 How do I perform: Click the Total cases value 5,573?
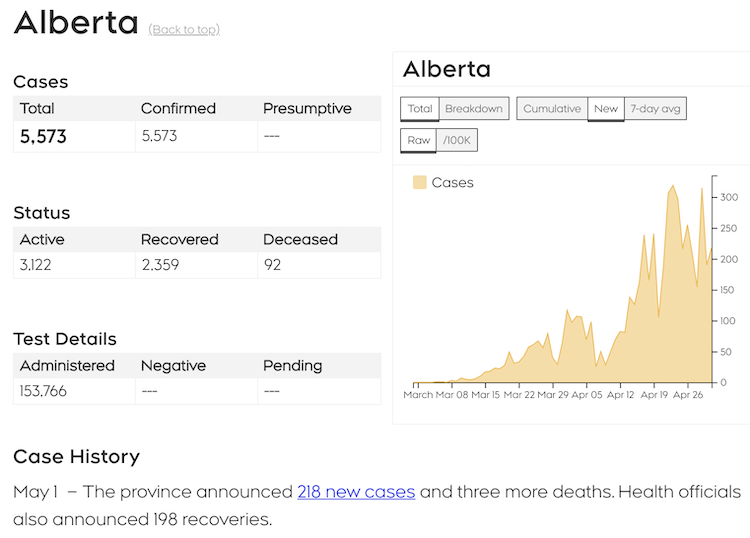pos(43,136)
